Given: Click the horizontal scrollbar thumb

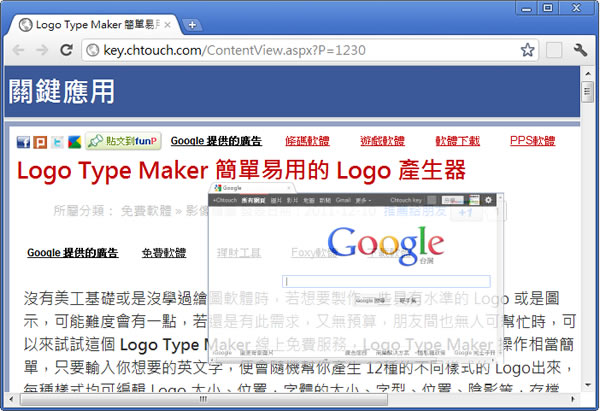Looking at the screenshot, I should pyautogui.click(x=204, y=400).
